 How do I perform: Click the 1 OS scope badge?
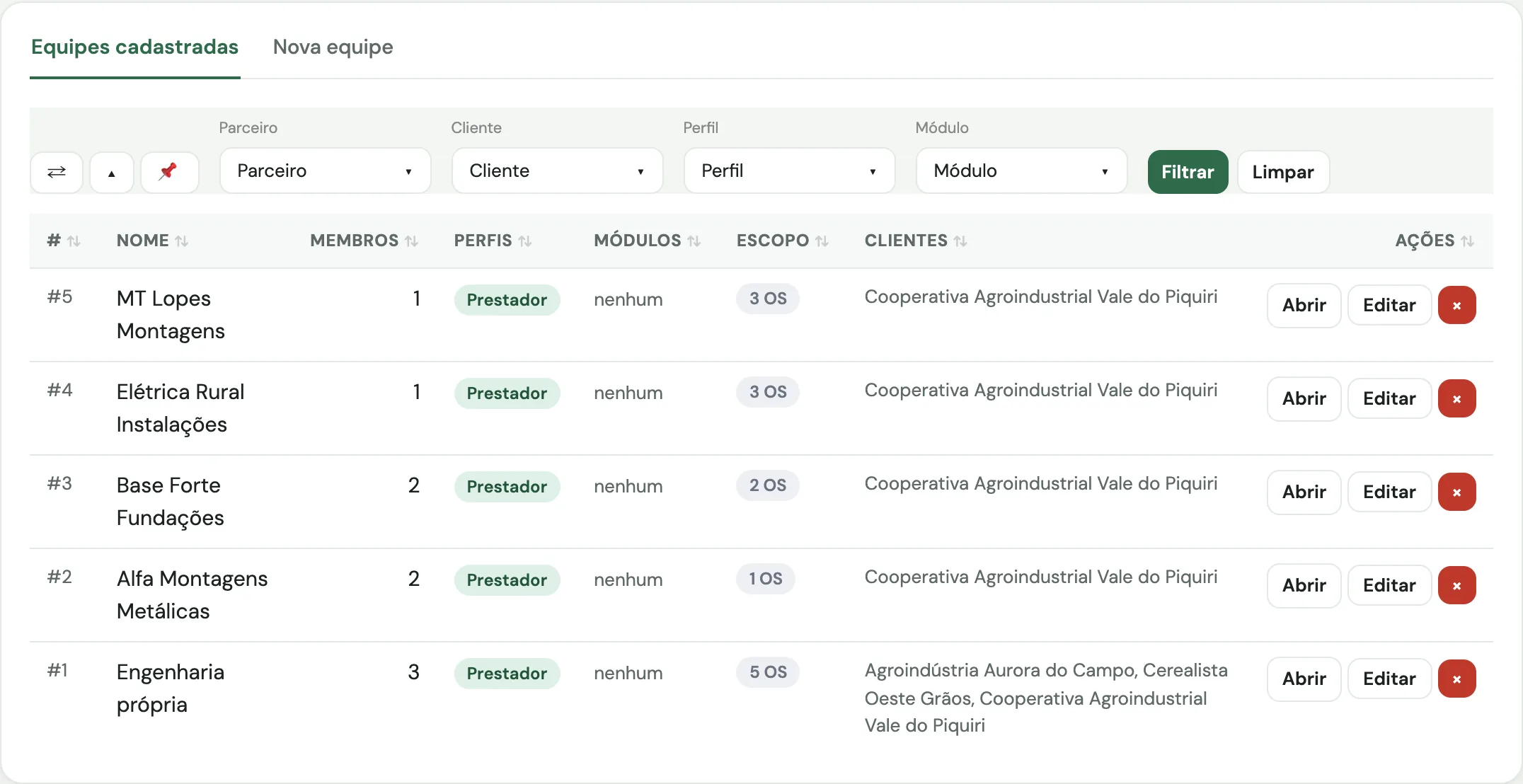coord(766,579)
